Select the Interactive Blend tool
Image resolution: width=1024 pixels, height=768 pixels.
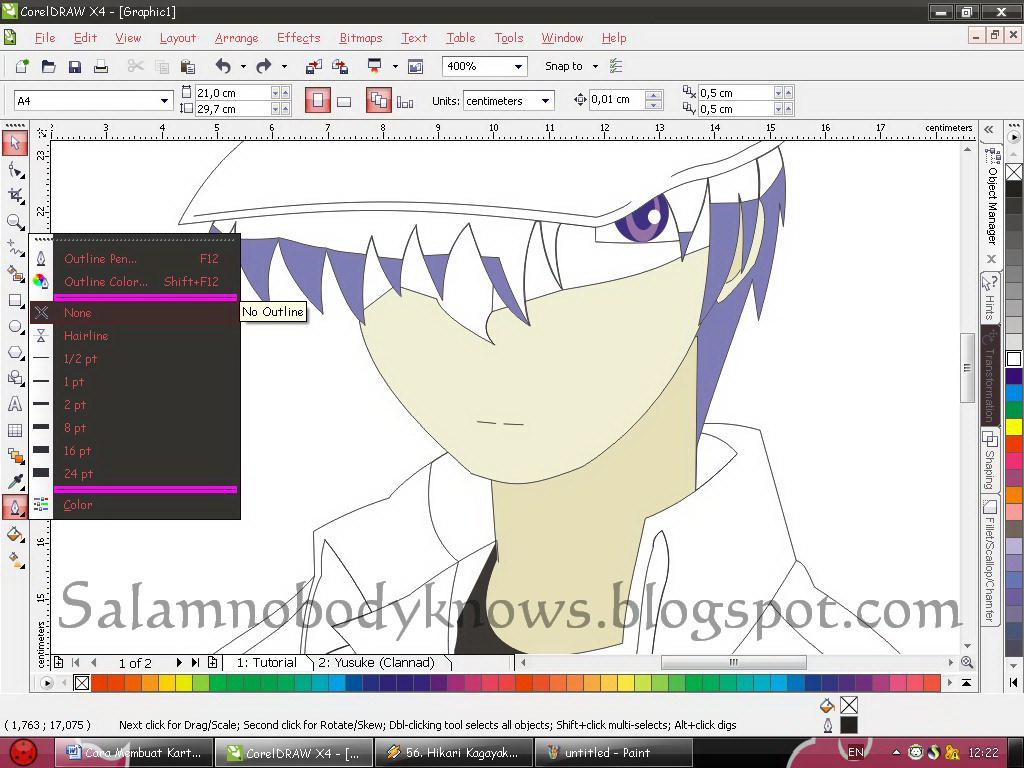[15, 456]
